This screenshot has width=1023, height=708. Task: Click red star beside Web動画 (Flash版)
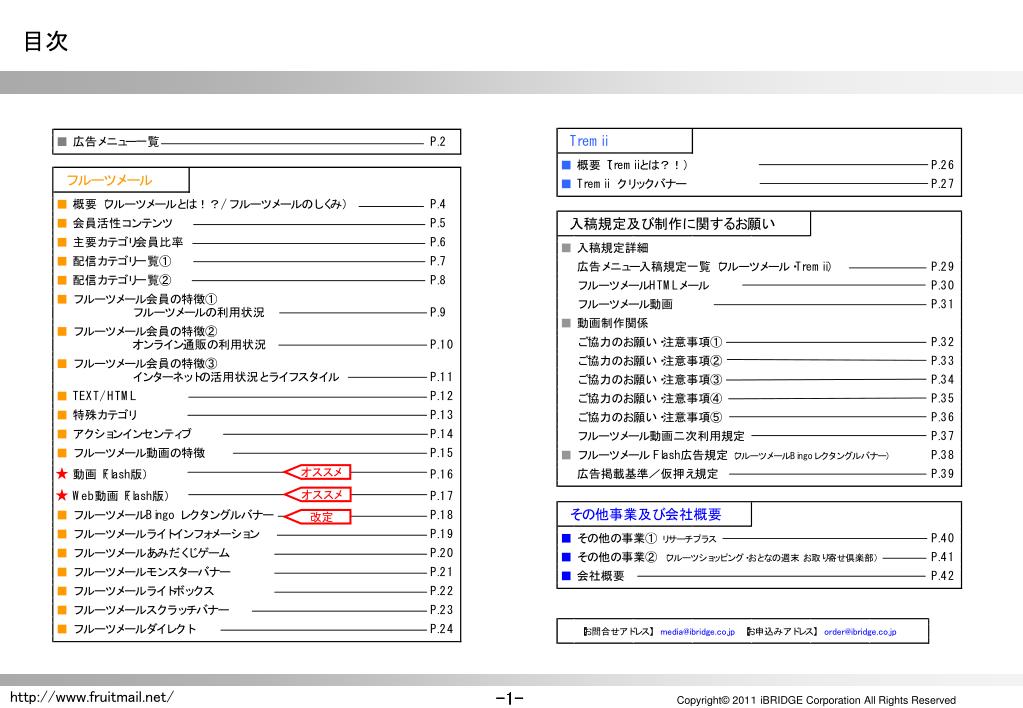[62, 495]
